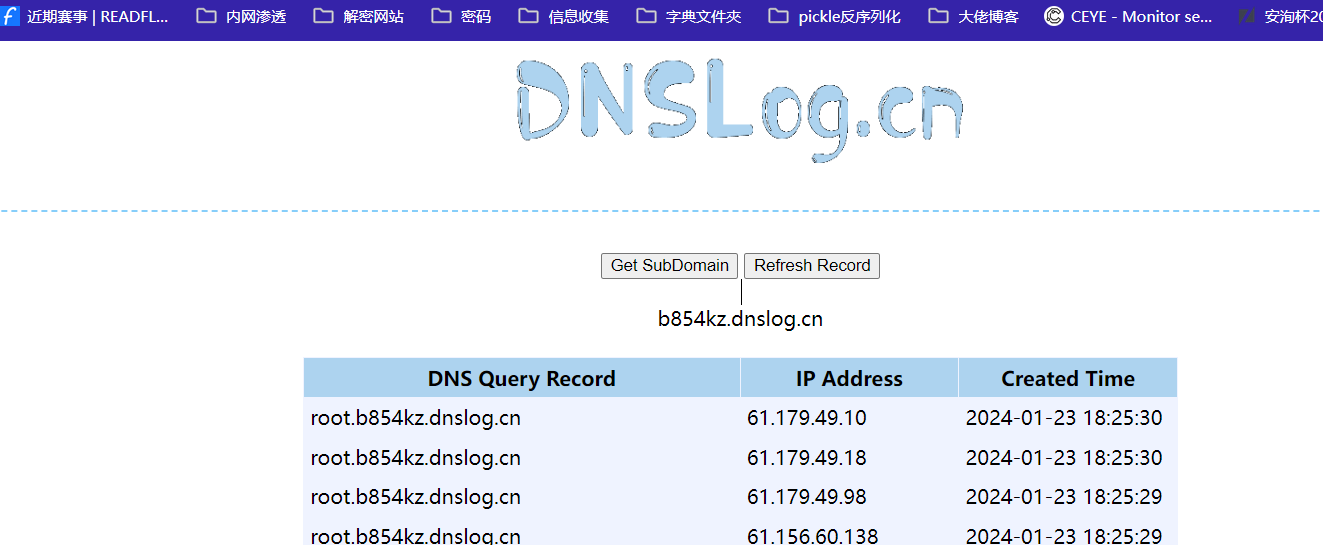The height and width of the screenshot is (545, 1323).
Task: Open the 近期赛事 READFL bookmark
Action: [x=86, y=17]
